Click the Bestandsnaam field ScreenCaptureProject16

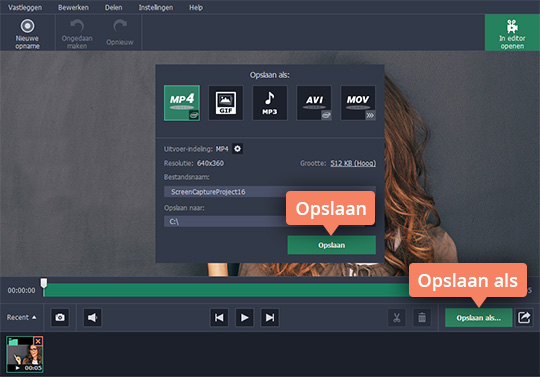[x=270, y=192]
